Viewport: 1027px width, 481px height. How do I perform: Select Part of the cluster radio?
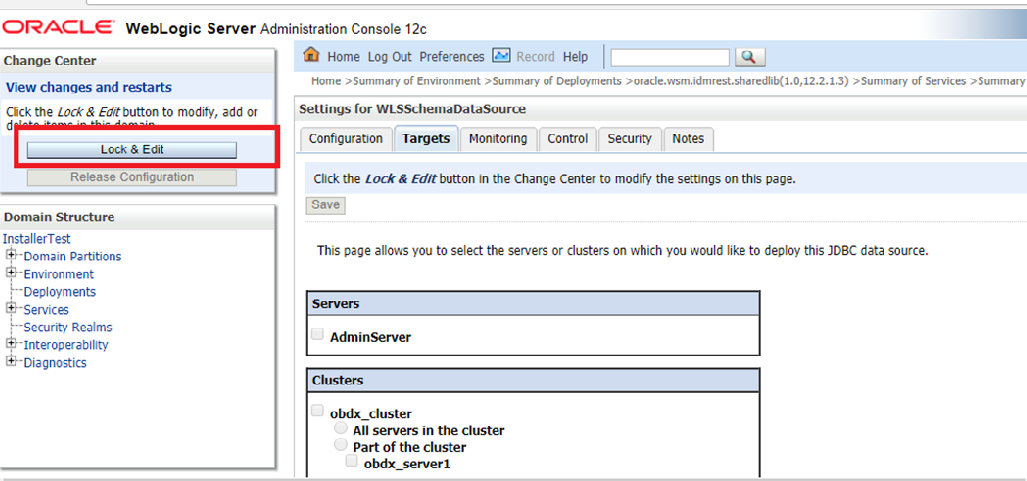341,445
